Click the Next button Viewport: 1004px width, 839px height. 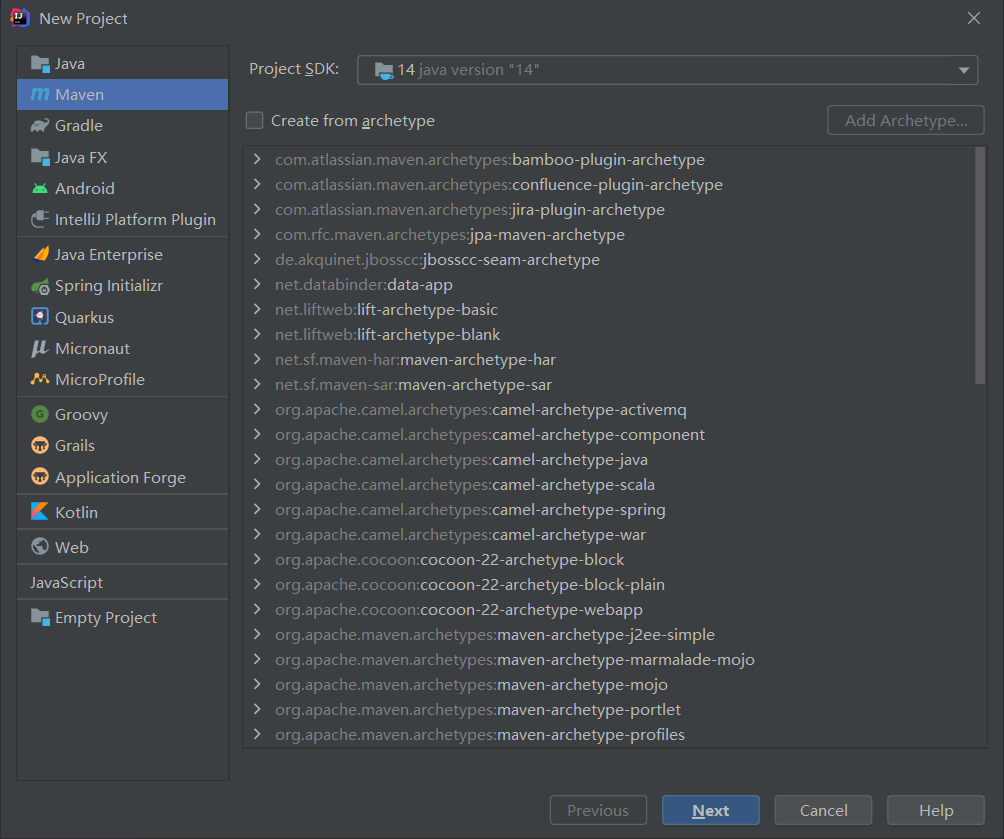(x=711, y=810)
